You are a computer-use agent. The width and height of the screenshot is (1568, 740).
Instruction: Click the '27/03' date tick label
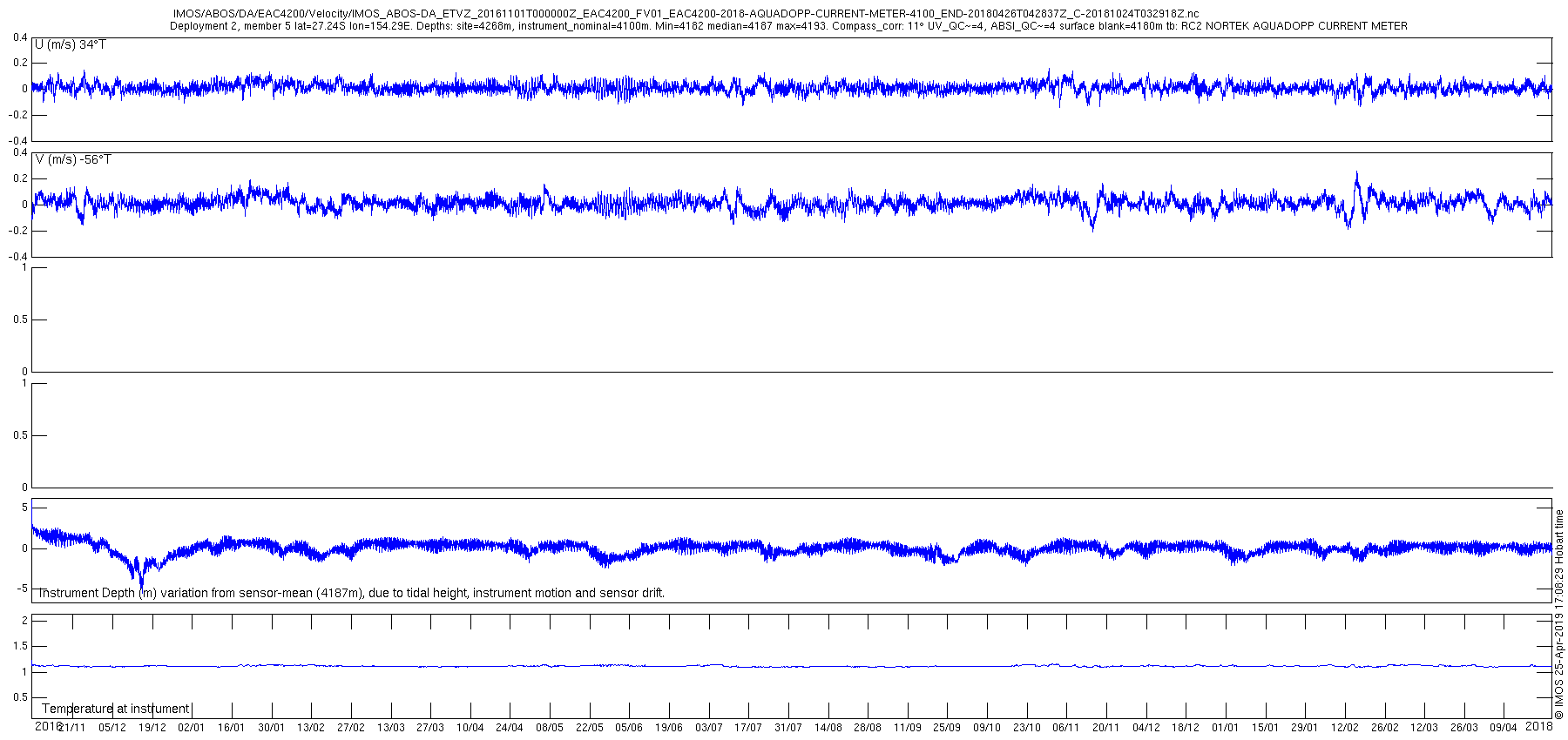point(430,728)
